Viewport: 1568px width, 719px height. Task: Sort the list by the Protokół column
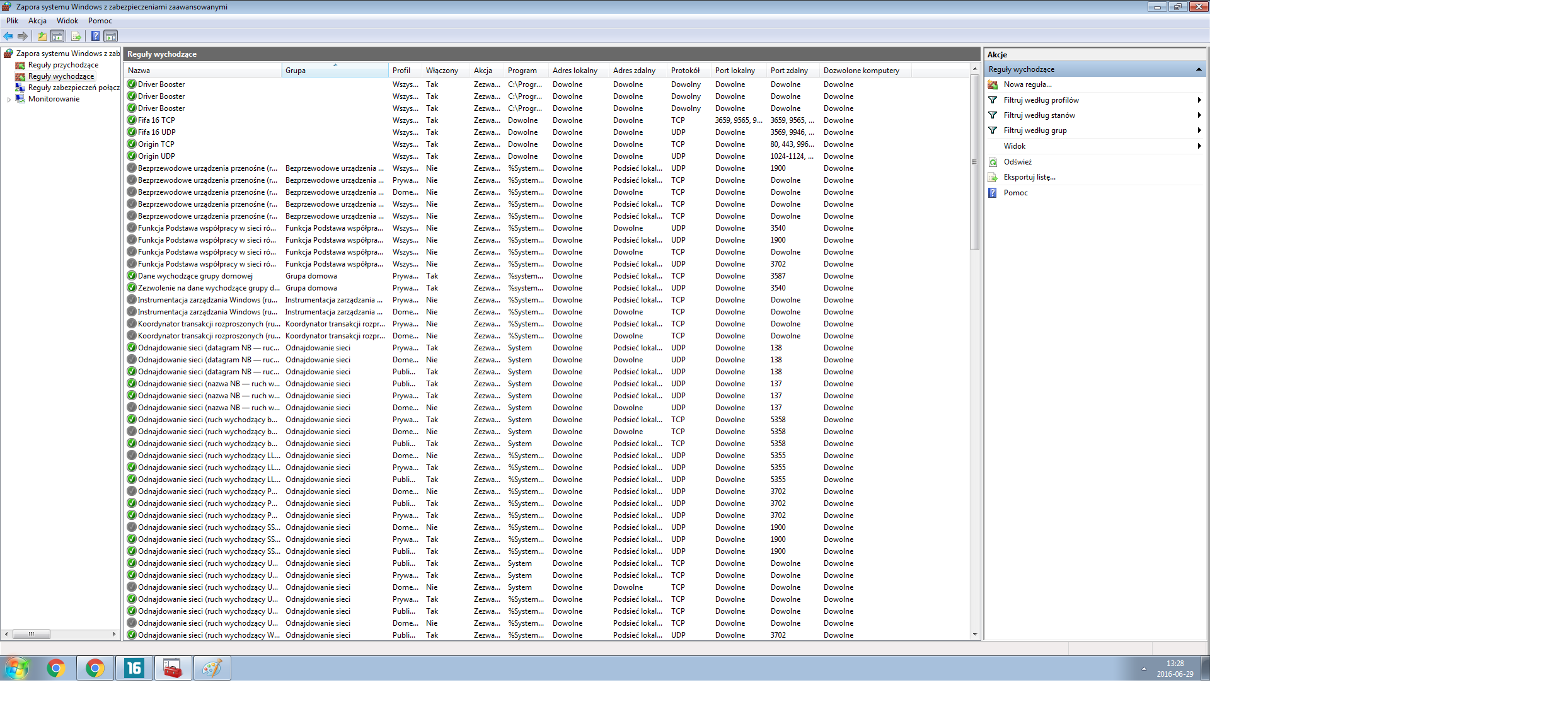point(685,71)
